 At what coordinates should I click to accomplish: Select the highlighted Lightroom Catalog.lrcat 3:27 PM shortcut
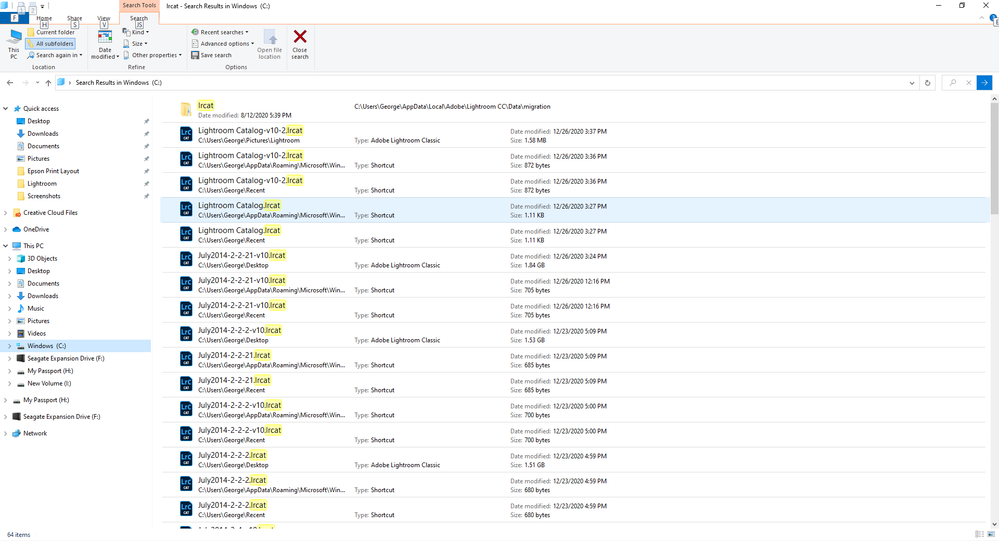coord(573,210)
